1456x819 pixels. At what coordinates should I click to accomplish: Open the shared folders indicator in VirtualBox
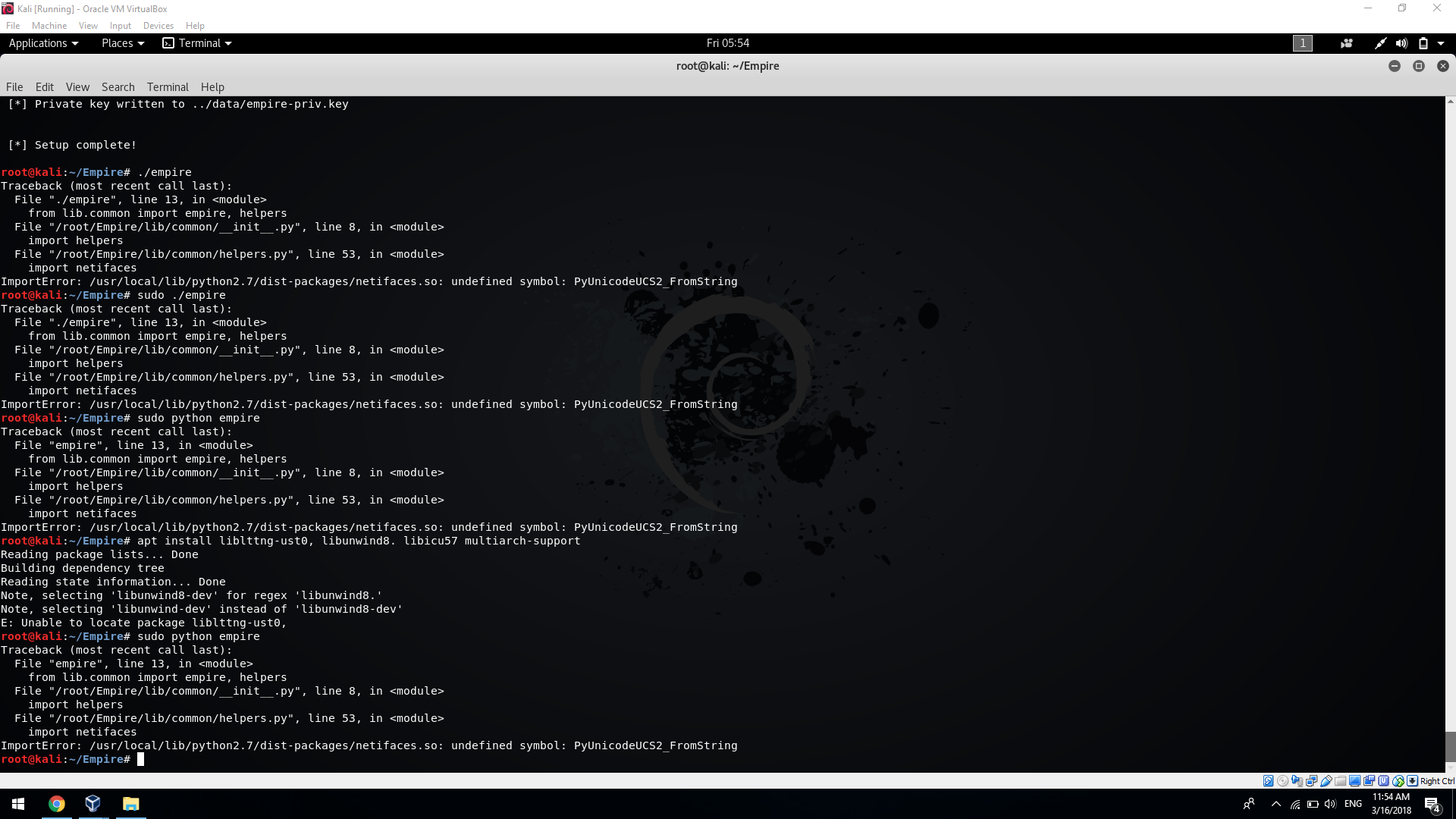pos(1341,780)
